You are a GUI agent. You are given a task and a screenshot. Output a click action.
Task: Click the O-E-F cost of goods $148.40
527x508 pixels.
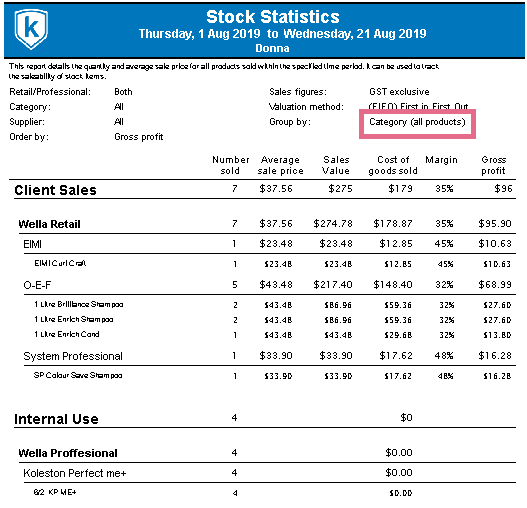(393, 285)
